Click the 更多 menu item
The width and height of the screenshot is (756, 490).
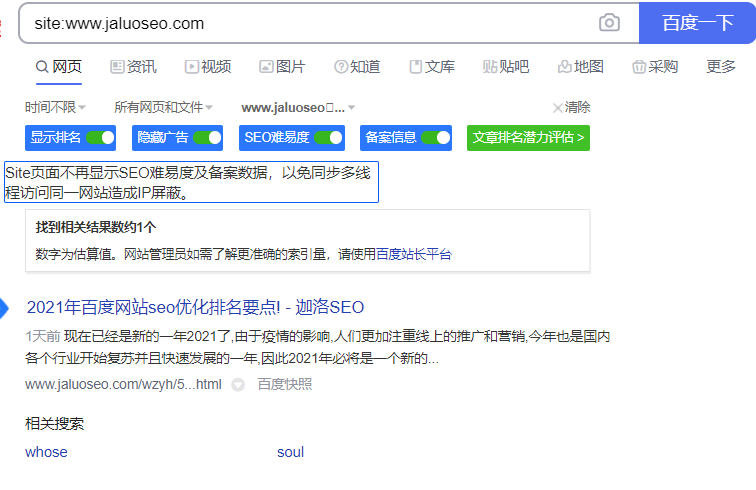tap(721, 67)
